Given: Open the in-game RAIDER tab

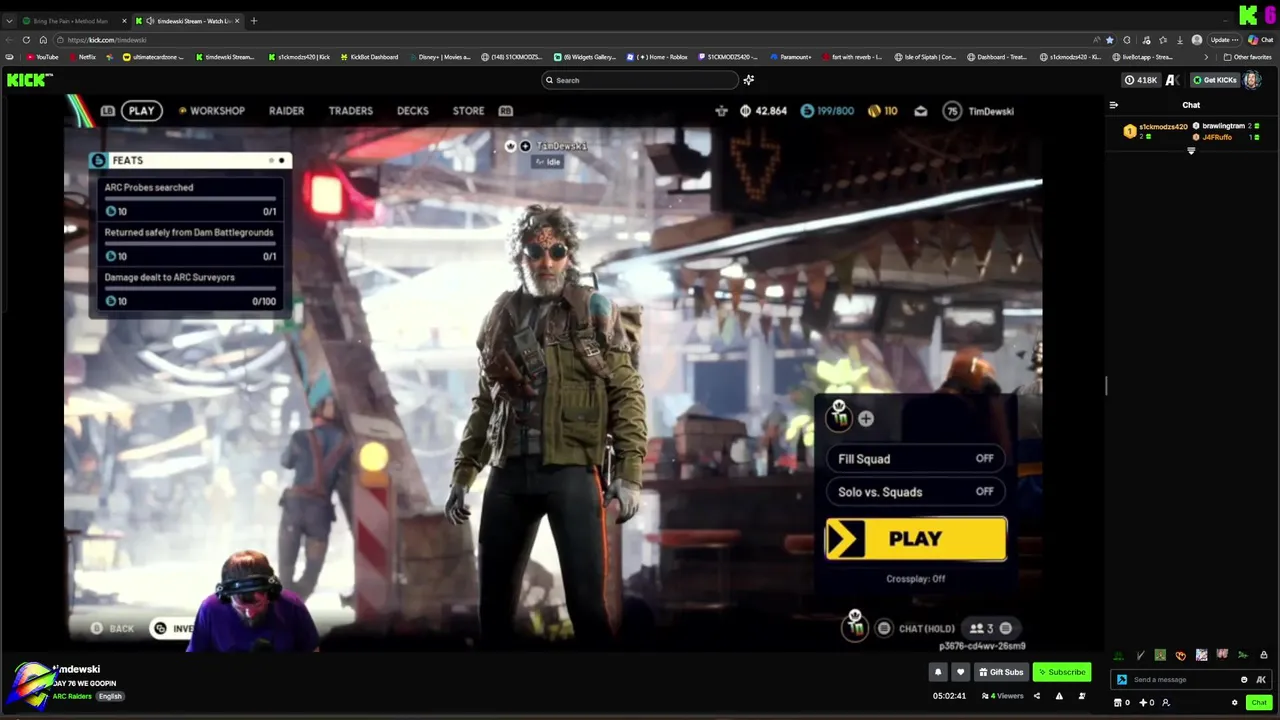Looking at the screenshot, I should [x=286, y=111].
